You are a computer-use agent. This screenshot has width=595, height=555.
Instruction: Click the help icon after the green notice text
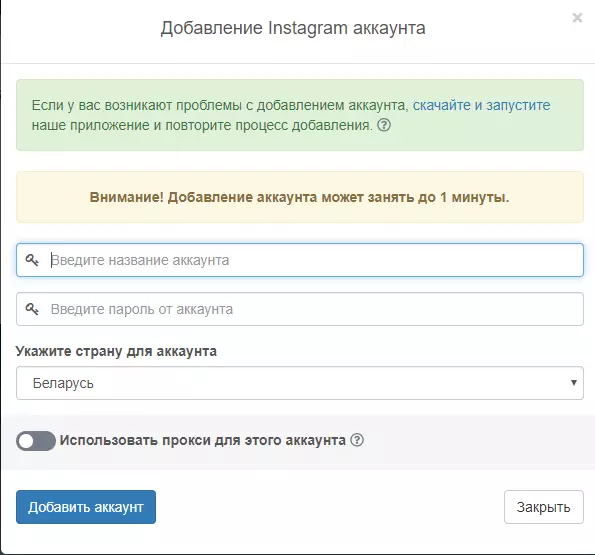pyautogui.click(x=384, y=125)
